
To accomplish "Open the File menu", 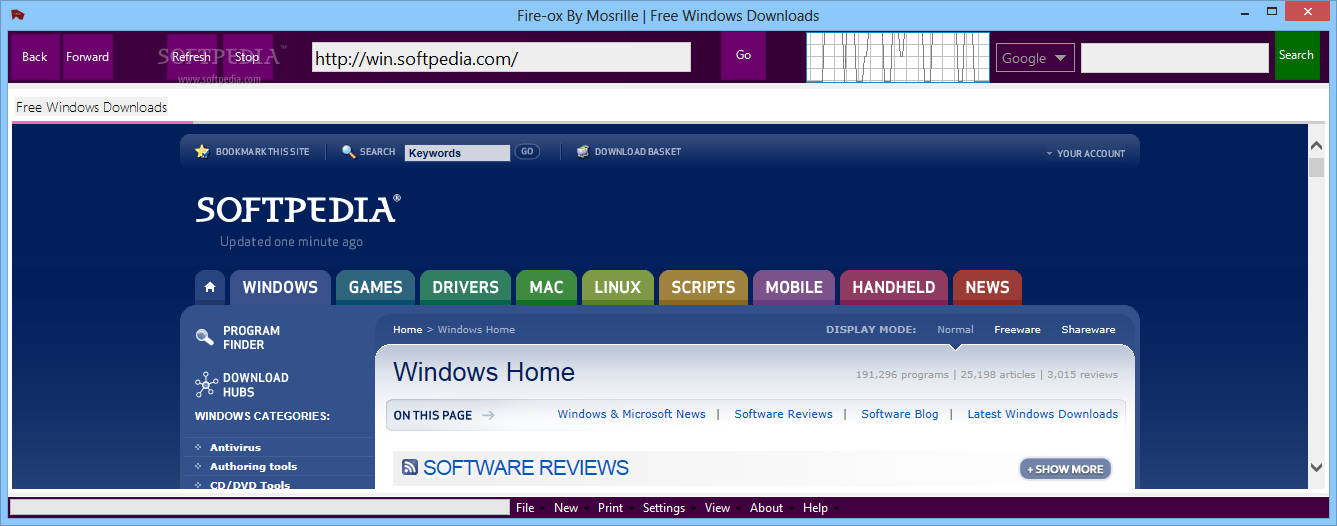I will (525, 508).
